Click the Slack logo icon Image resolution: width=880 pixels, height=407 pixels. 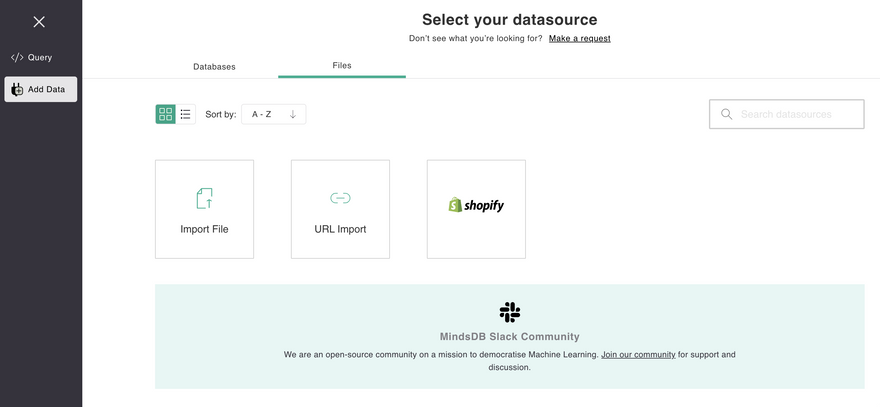(x=510, y=312)
